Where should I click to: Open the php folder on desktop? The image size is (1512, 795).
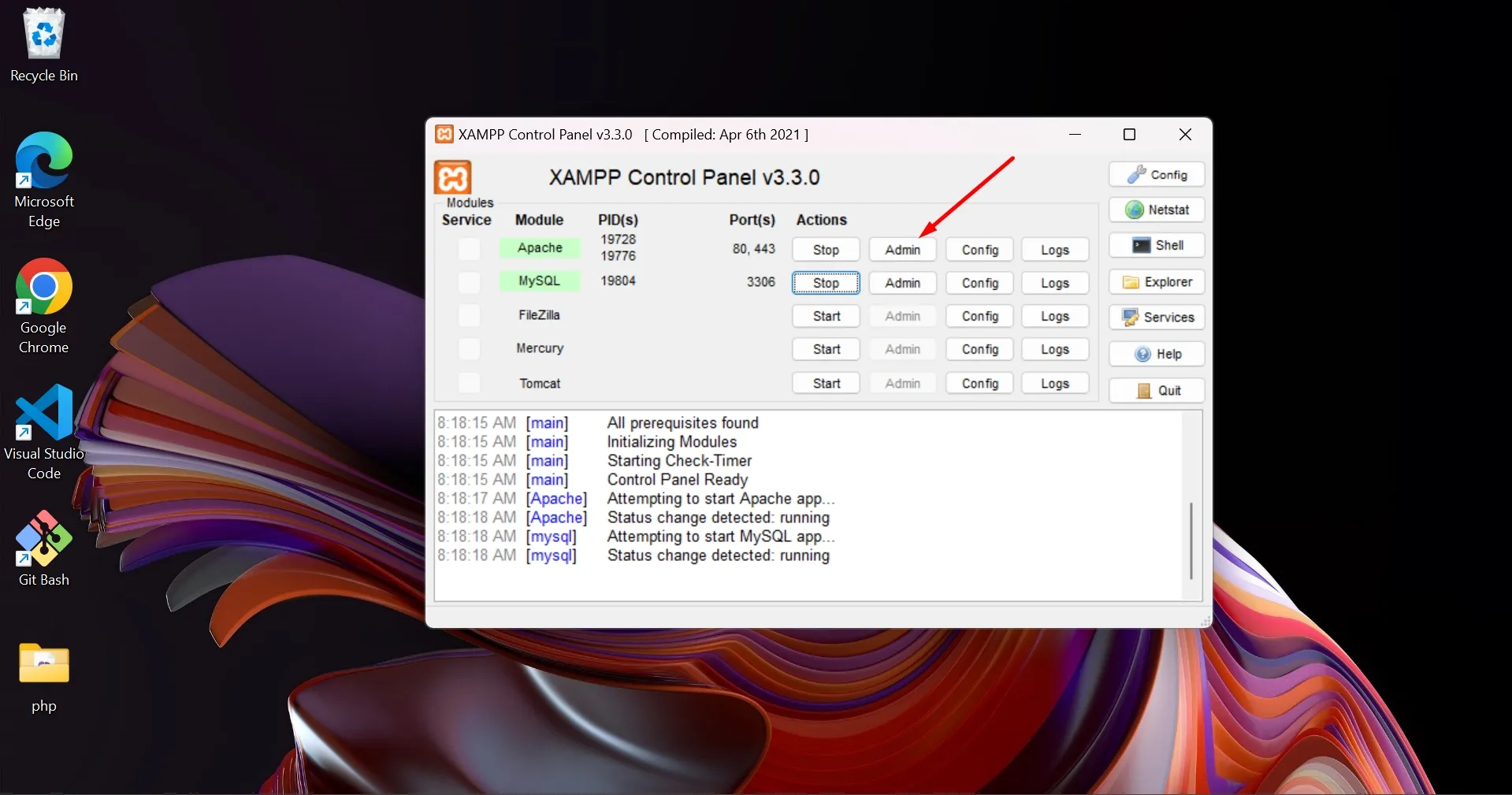44,678
